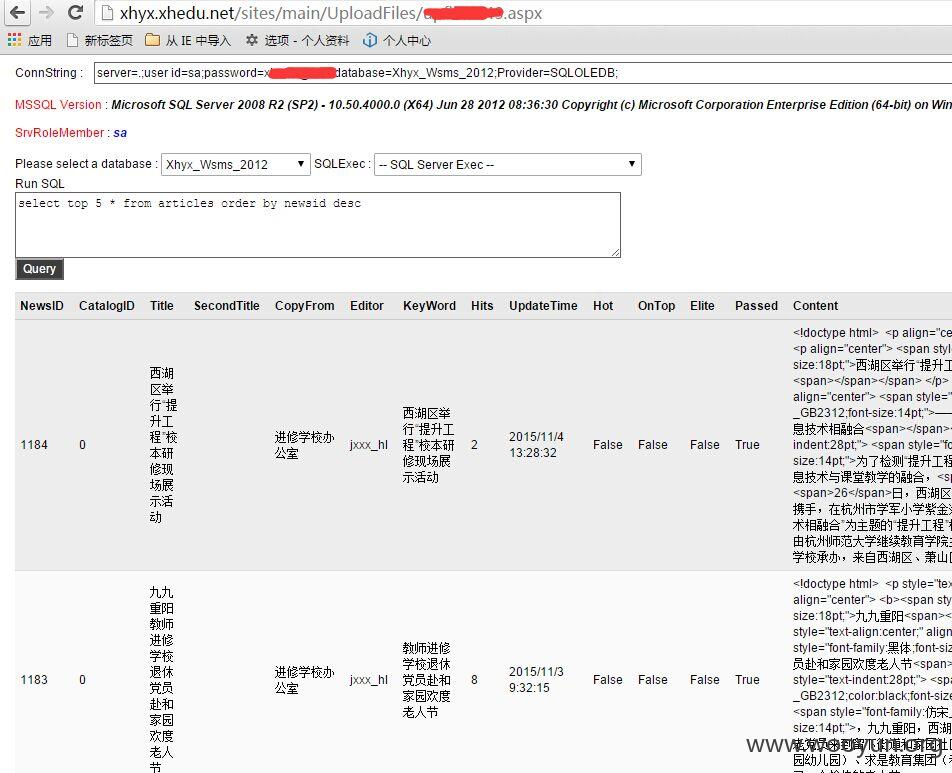Click the CatalogID column header

[107, 306]
